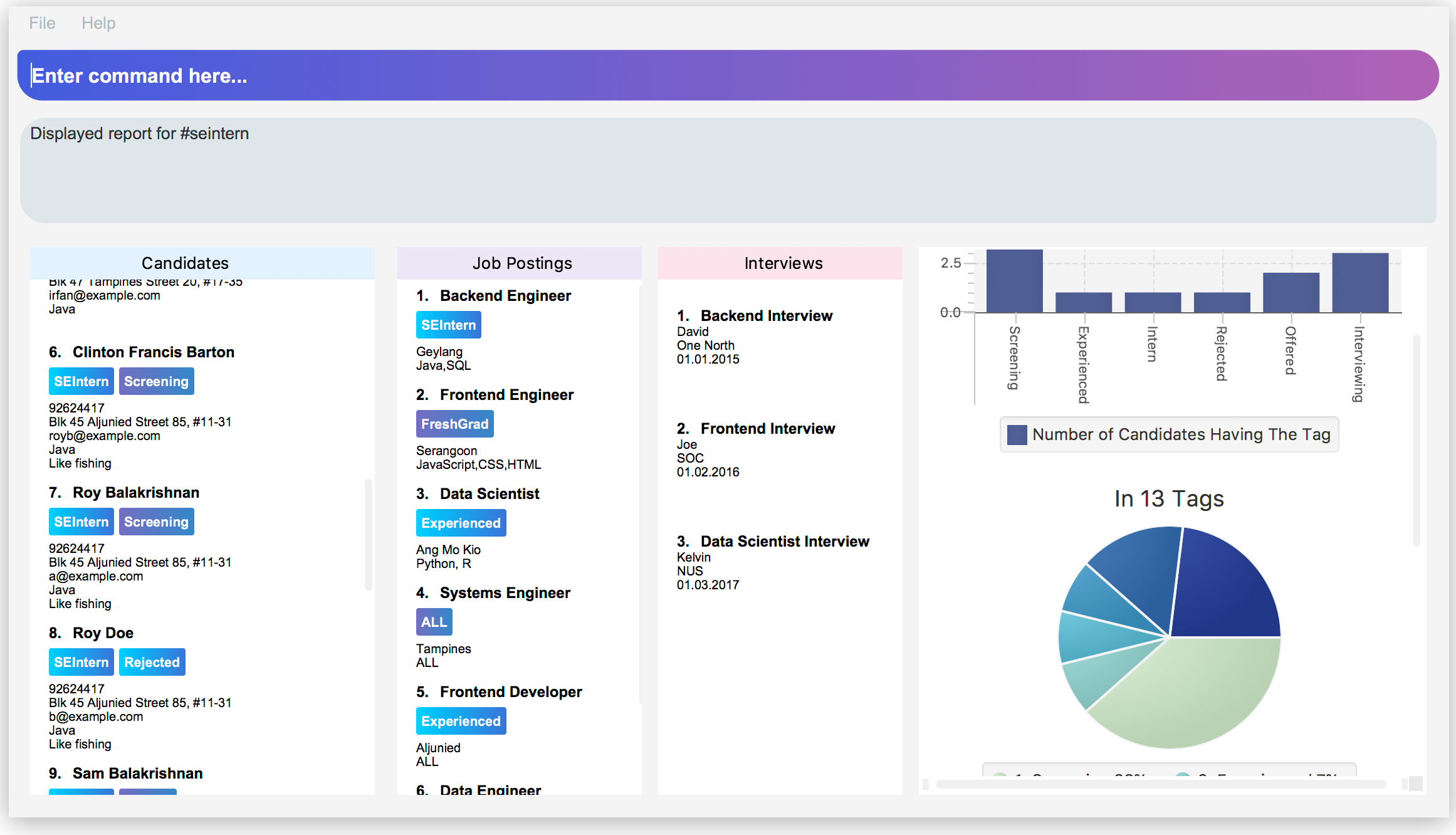Click the command input field
The height and width of the screenshot is (835, 1456).
coord(727,75)
